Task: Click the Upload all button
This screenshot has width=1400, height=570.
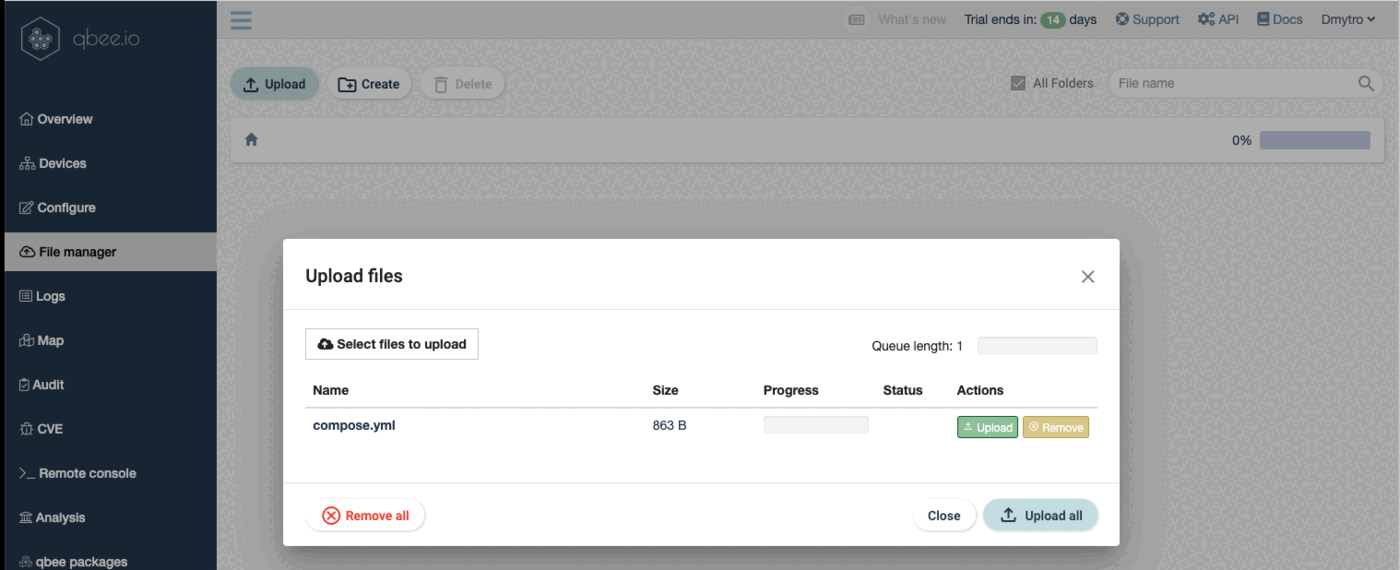Action: (x=1041, y=516)
